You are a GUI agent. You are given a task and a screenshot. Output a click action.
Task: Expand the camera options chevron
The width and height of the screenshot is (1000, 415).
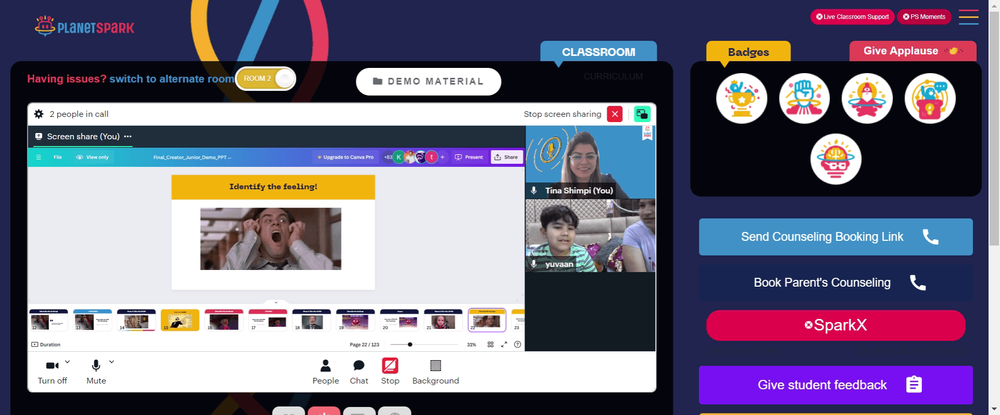point(68,361)
